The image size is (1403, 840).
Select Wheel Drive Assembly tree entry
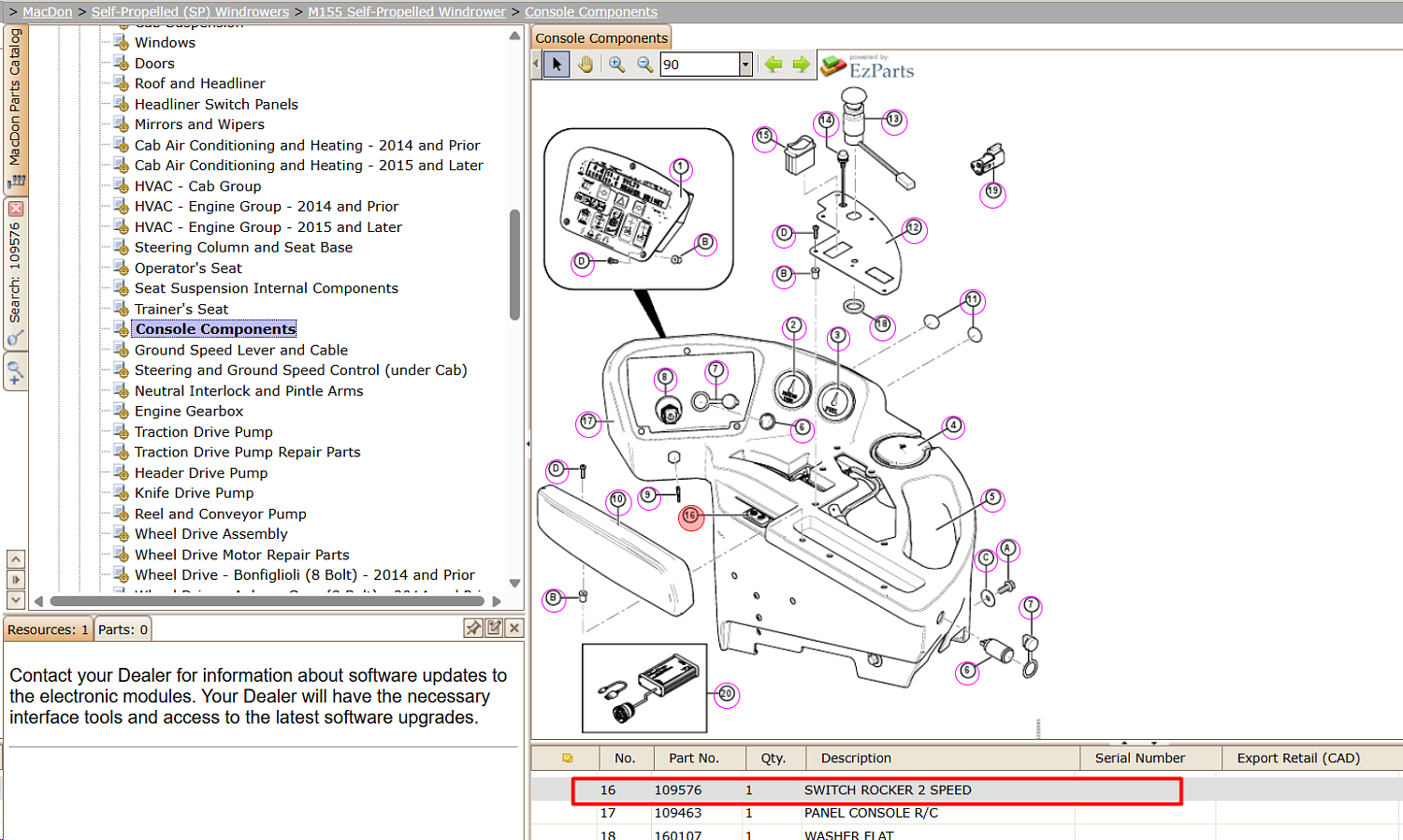pyautogui.click(x=211, y=534)
